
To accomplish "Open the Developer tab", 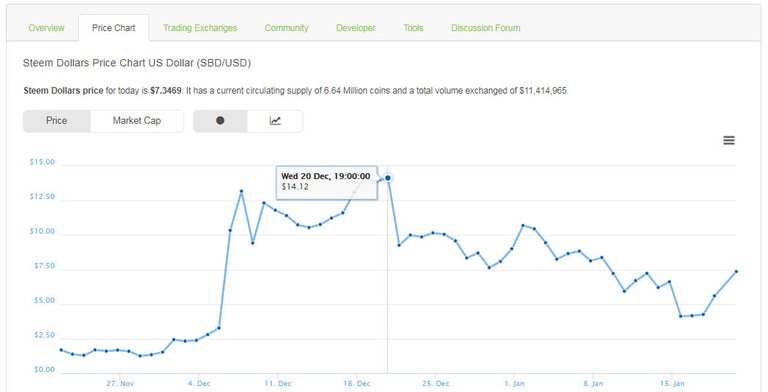I will pyautogui.click(x=356, y=28).
